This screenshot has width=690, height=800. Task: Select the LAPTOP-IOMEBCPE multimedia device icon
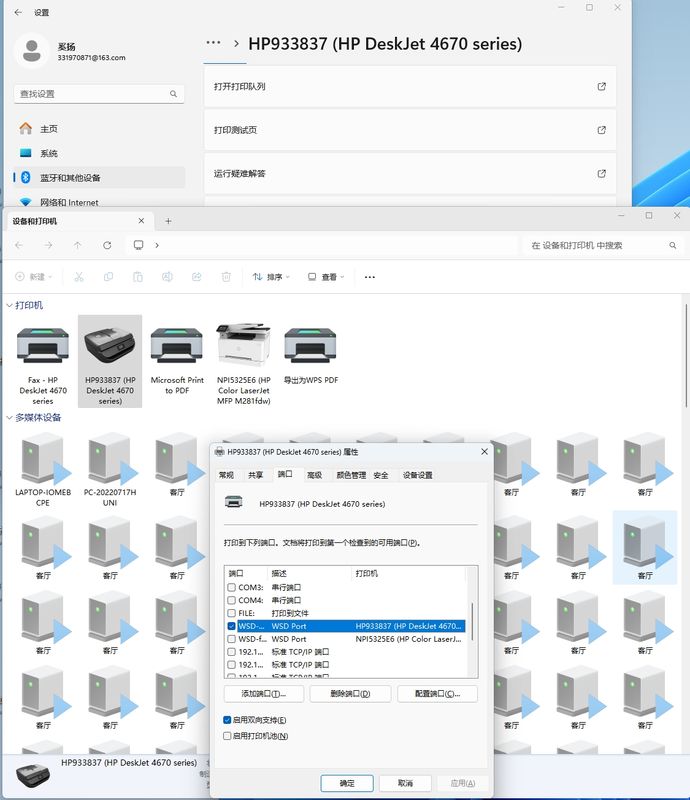(x=42, y=459)
